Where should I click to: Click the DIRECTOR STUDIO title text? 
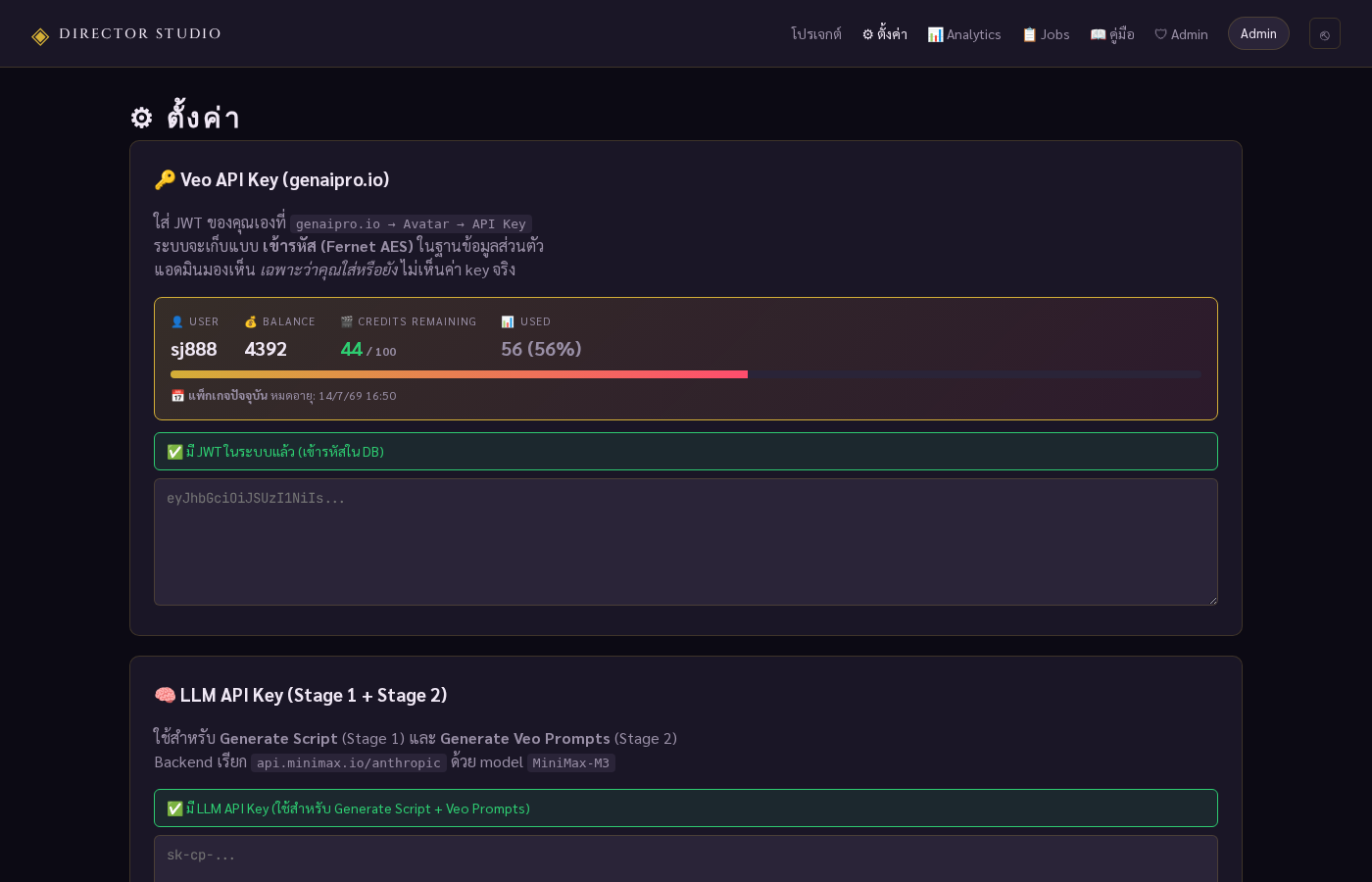(x=140, y=33)
